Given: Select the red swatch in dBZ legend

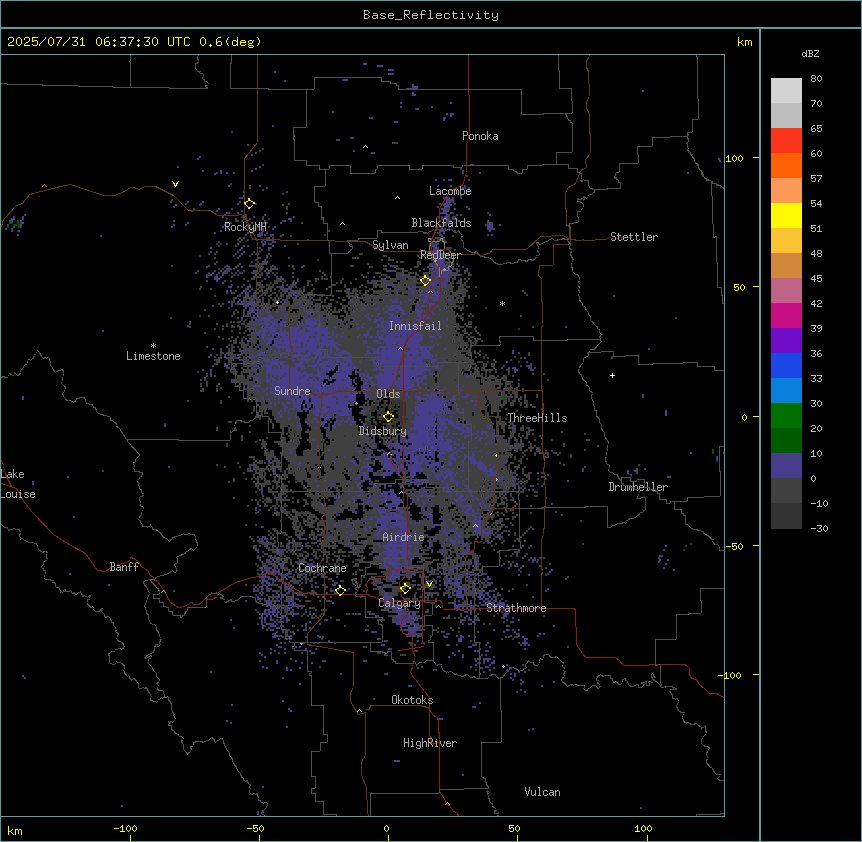Looking at the screenshot, I should tap(786, 141).
